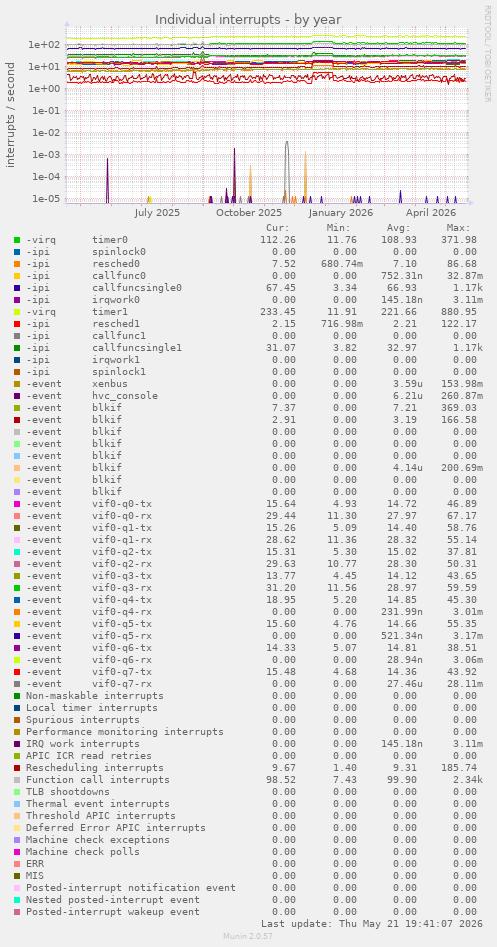Select the callfuncsingle0 legend label
This screenshot has width=497, height=947.
[137, 287]
